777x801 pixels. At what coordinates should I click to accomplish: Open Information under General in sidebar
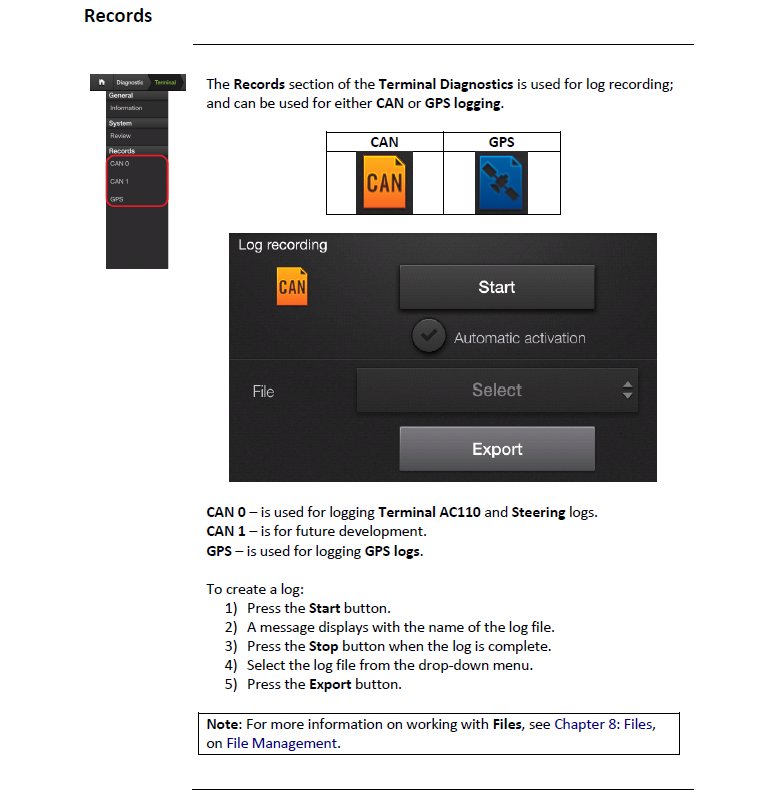pos(126,108)
